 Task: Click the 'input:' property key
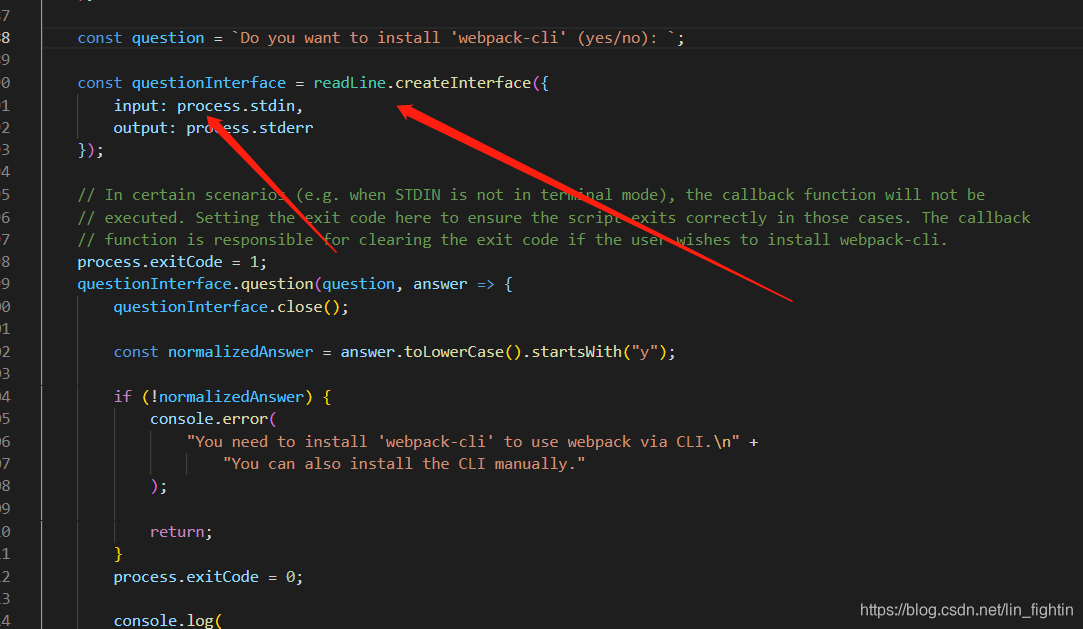(x=140, y=106)
